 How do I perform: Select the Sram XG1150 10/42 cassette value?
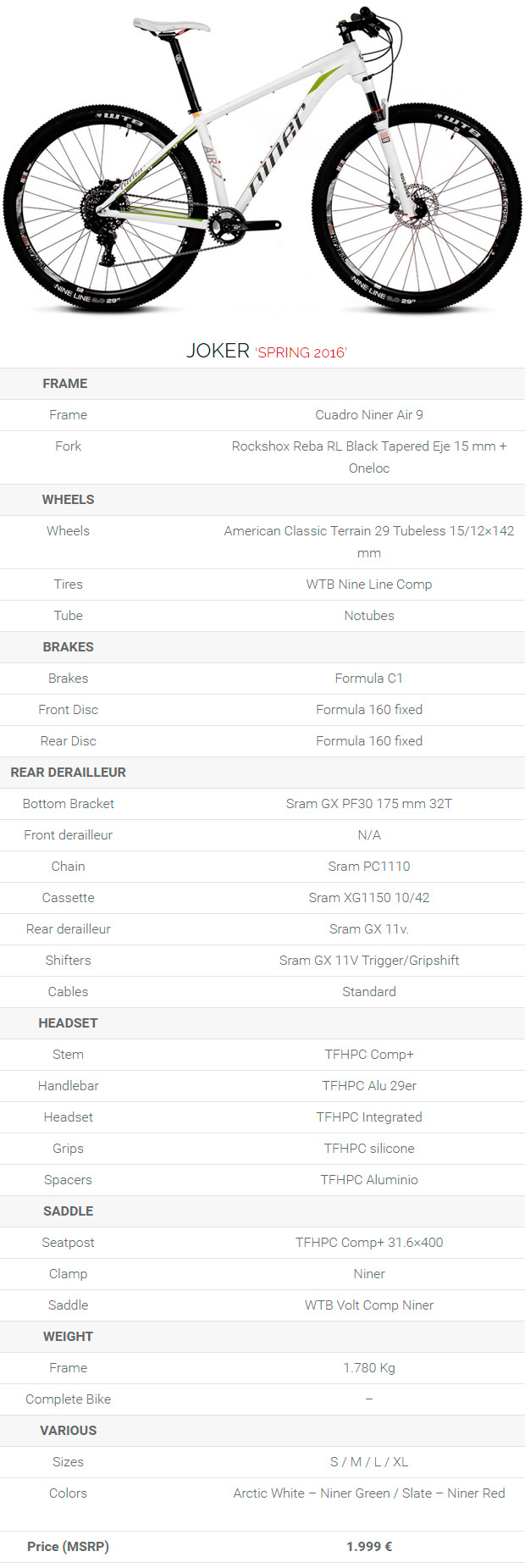369,898
